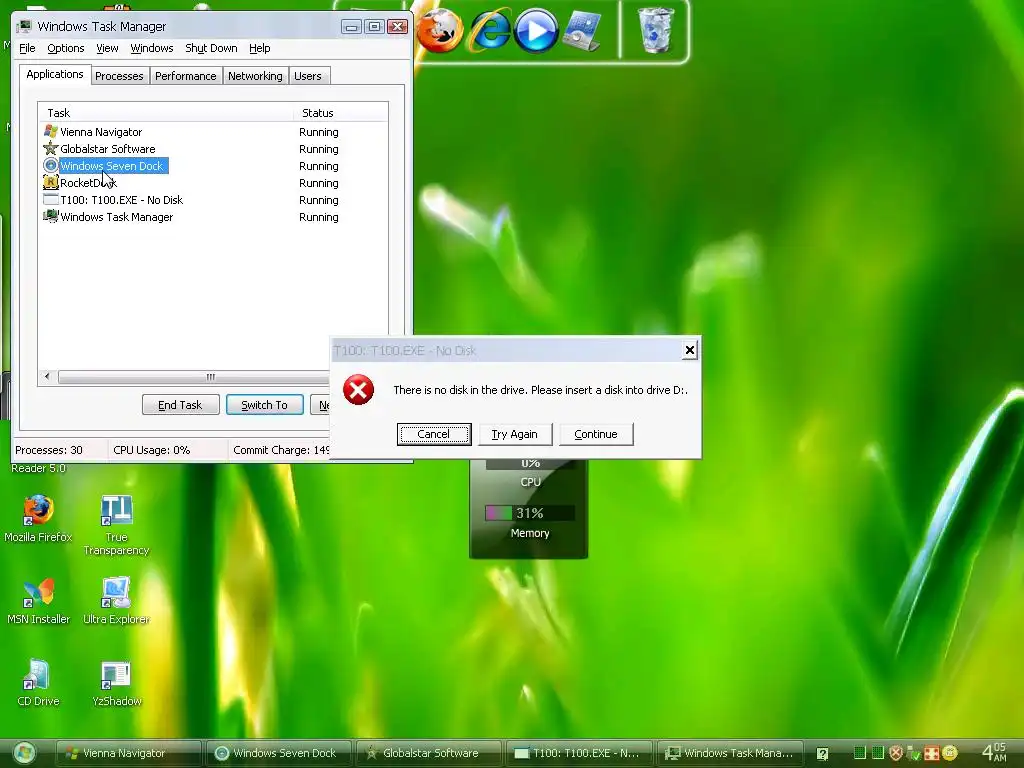
Task: Sort tasks by the Status column header
Action: (341, 113)
